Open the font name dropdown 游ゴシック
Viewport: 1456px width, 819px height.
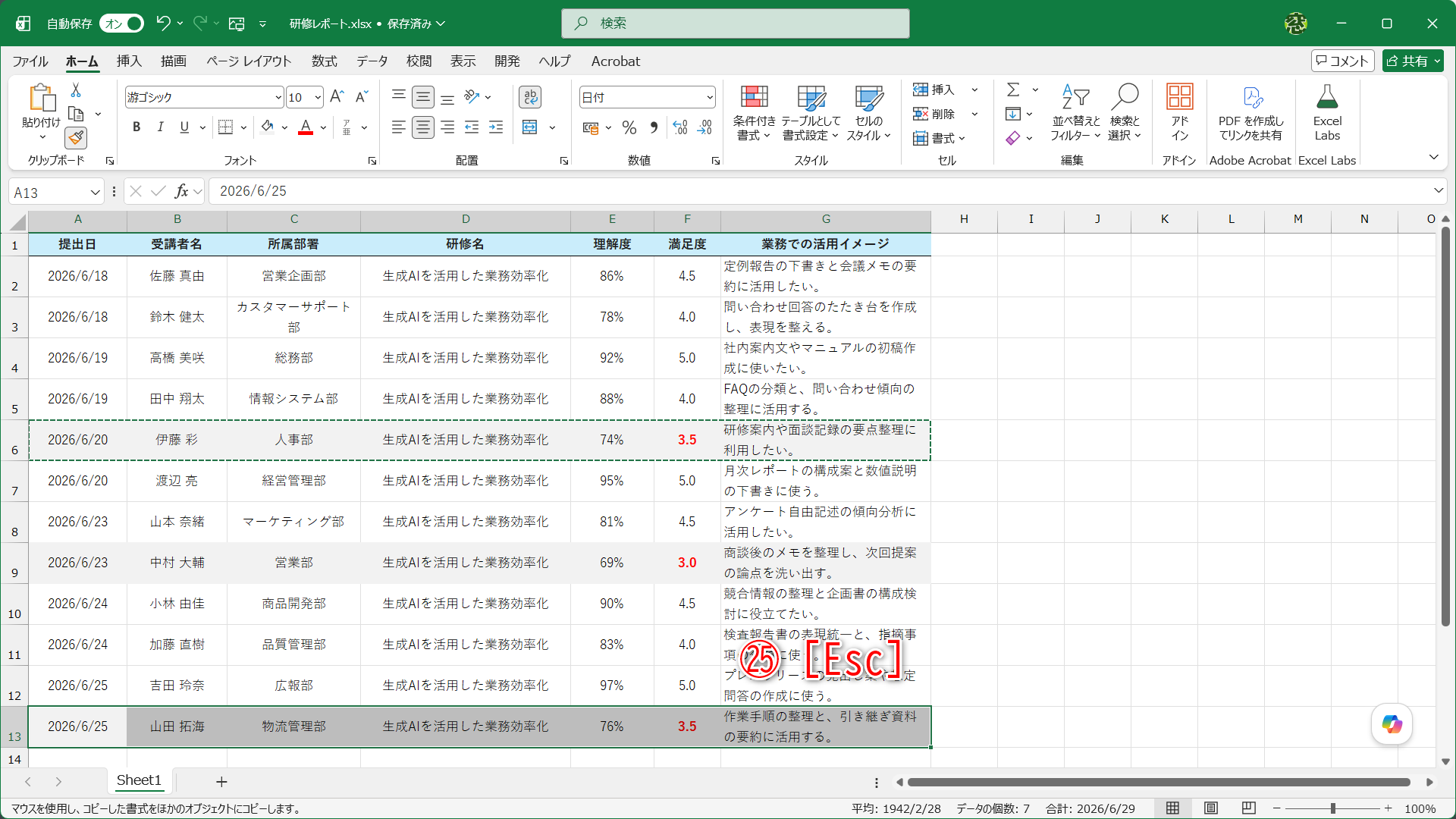pos(278,97)
